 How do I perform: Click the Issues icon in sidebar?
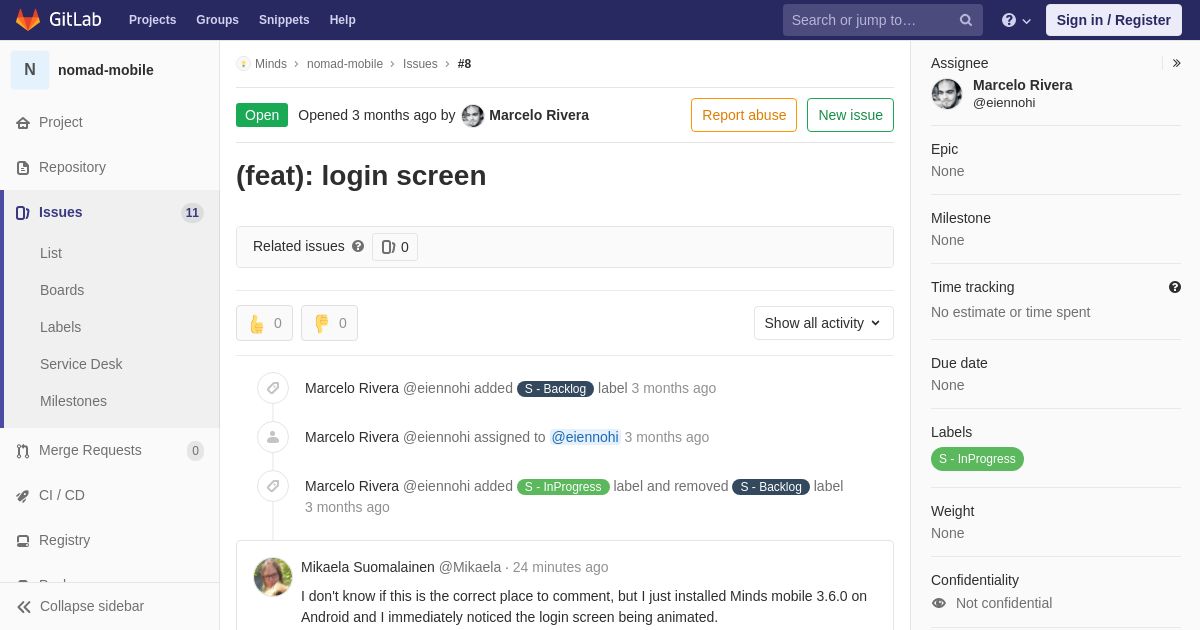(23, 213)
